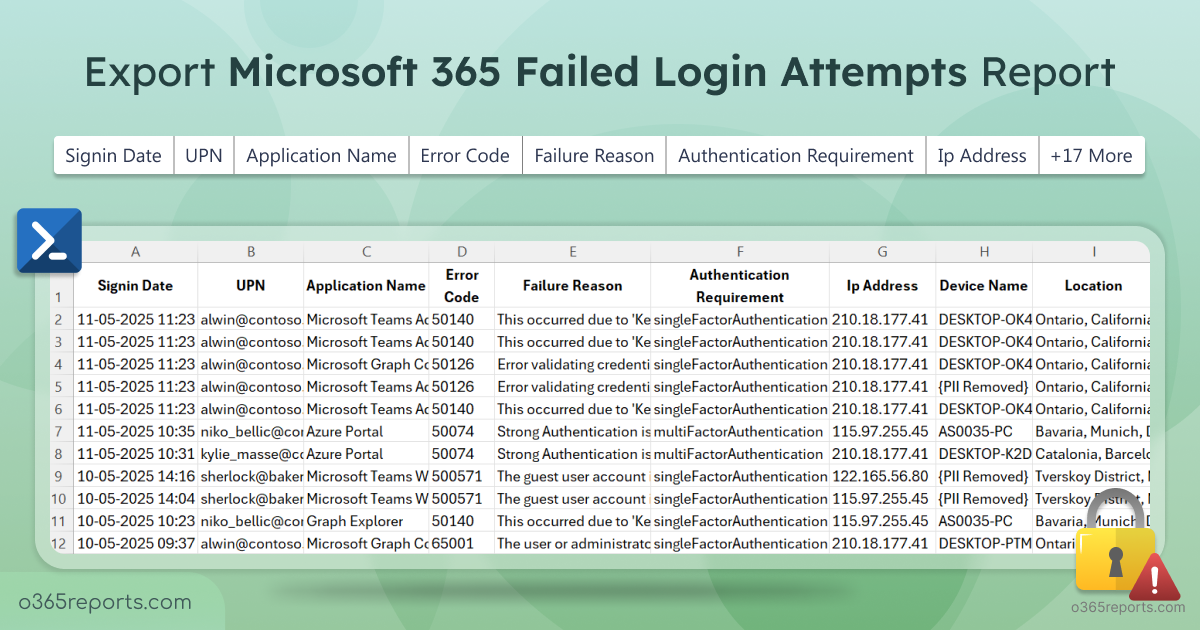Click the blue PowerShell icon

click(49, 241)
